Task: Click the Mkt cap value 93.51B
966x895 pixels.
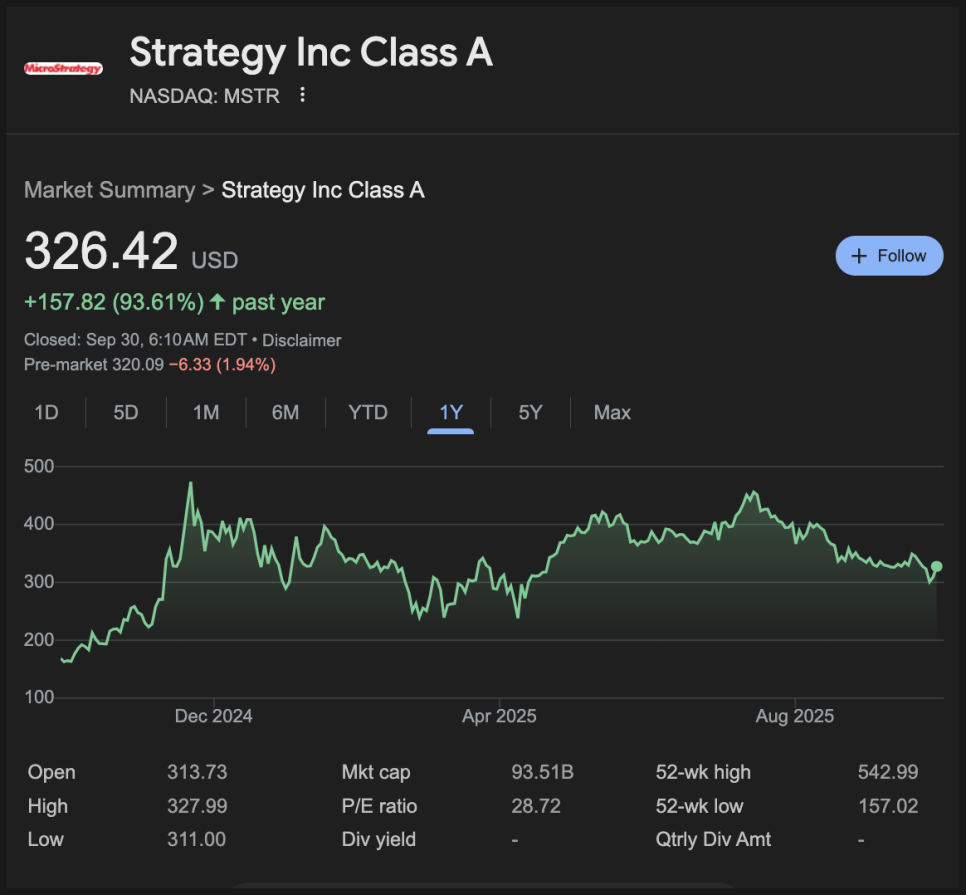Action: click(542, 772)
